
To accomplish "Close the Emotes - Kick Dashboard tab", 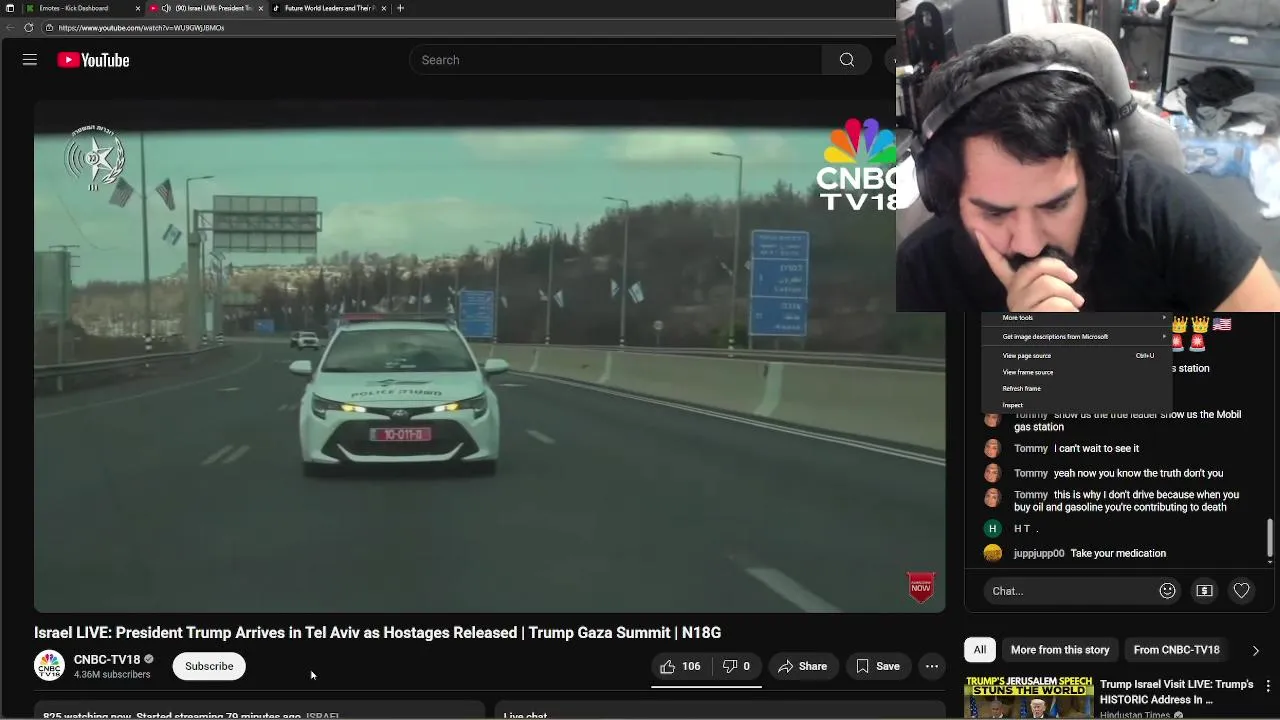I will (x=138, y=8).
